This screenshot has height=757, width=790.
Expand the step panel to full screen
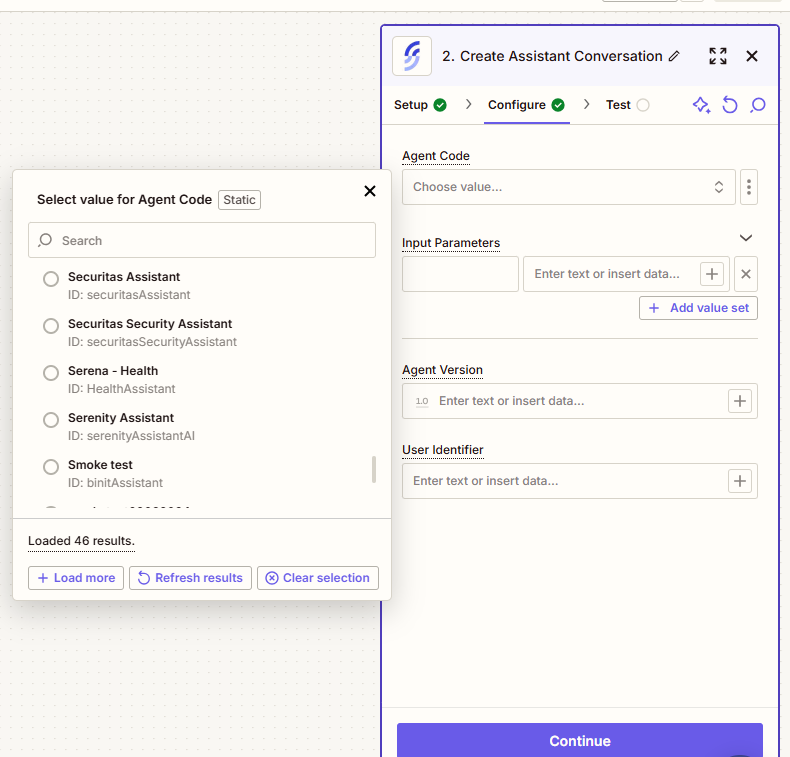[717, 56]
